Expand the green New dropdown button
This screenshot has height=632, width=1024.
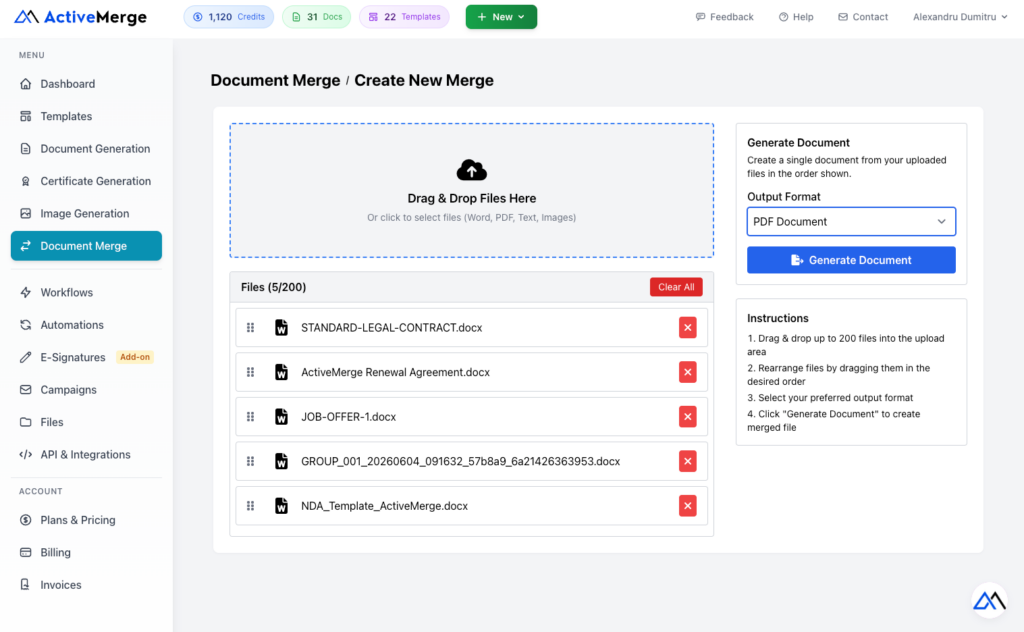(501, 17)
